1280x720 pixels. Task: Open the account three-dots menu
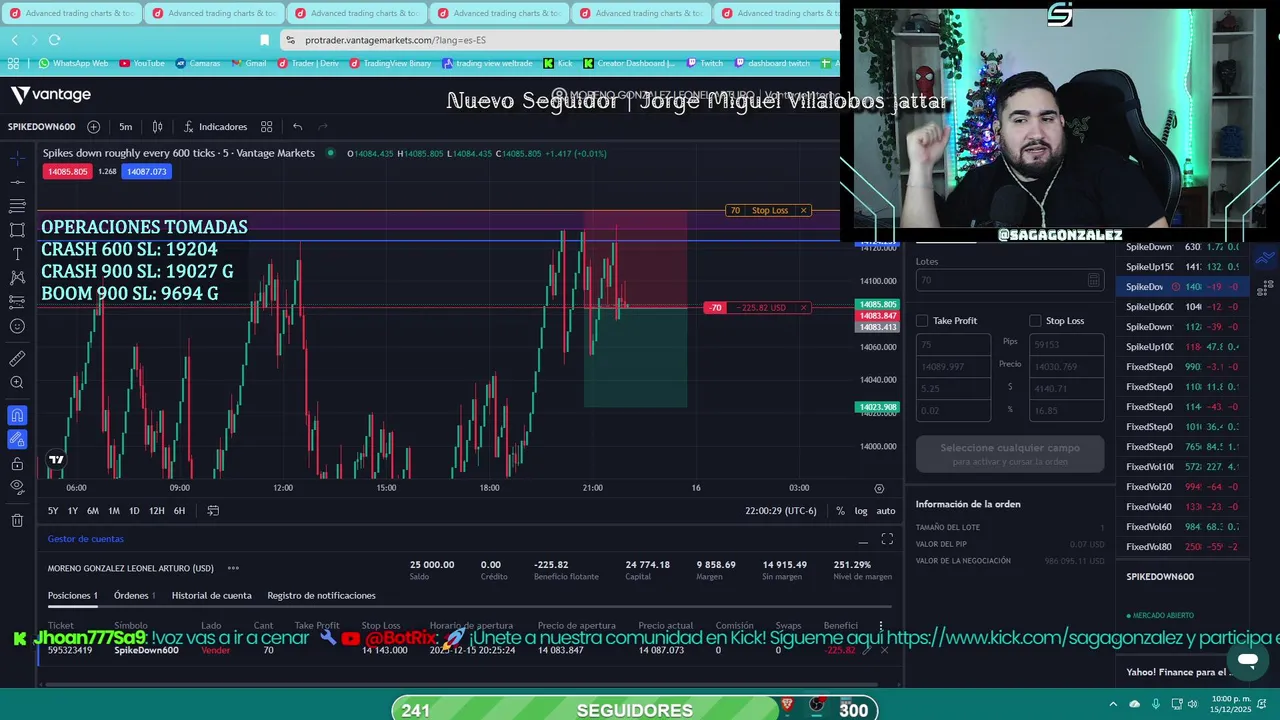tap(233, 568)
